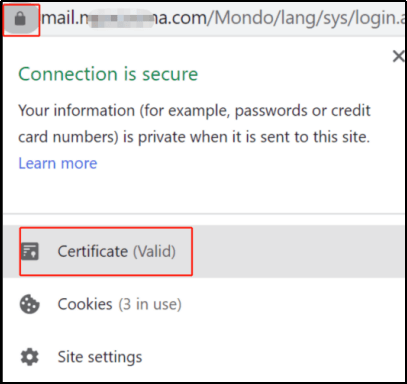Go to Site settings

click(203, 357)
